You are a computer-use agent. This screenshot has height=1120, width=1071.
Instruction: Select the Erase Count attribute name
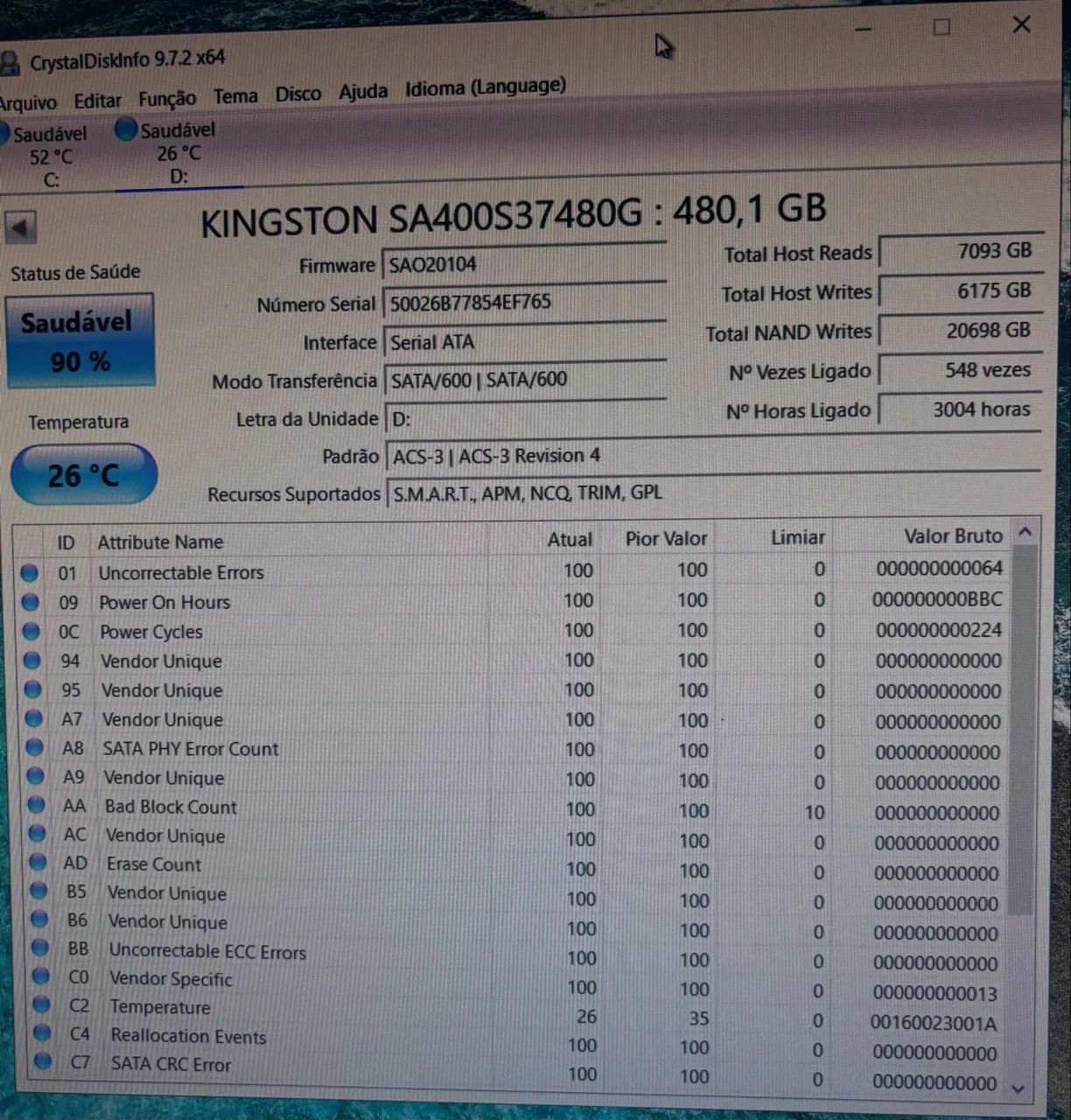click(x=154, y=864)
